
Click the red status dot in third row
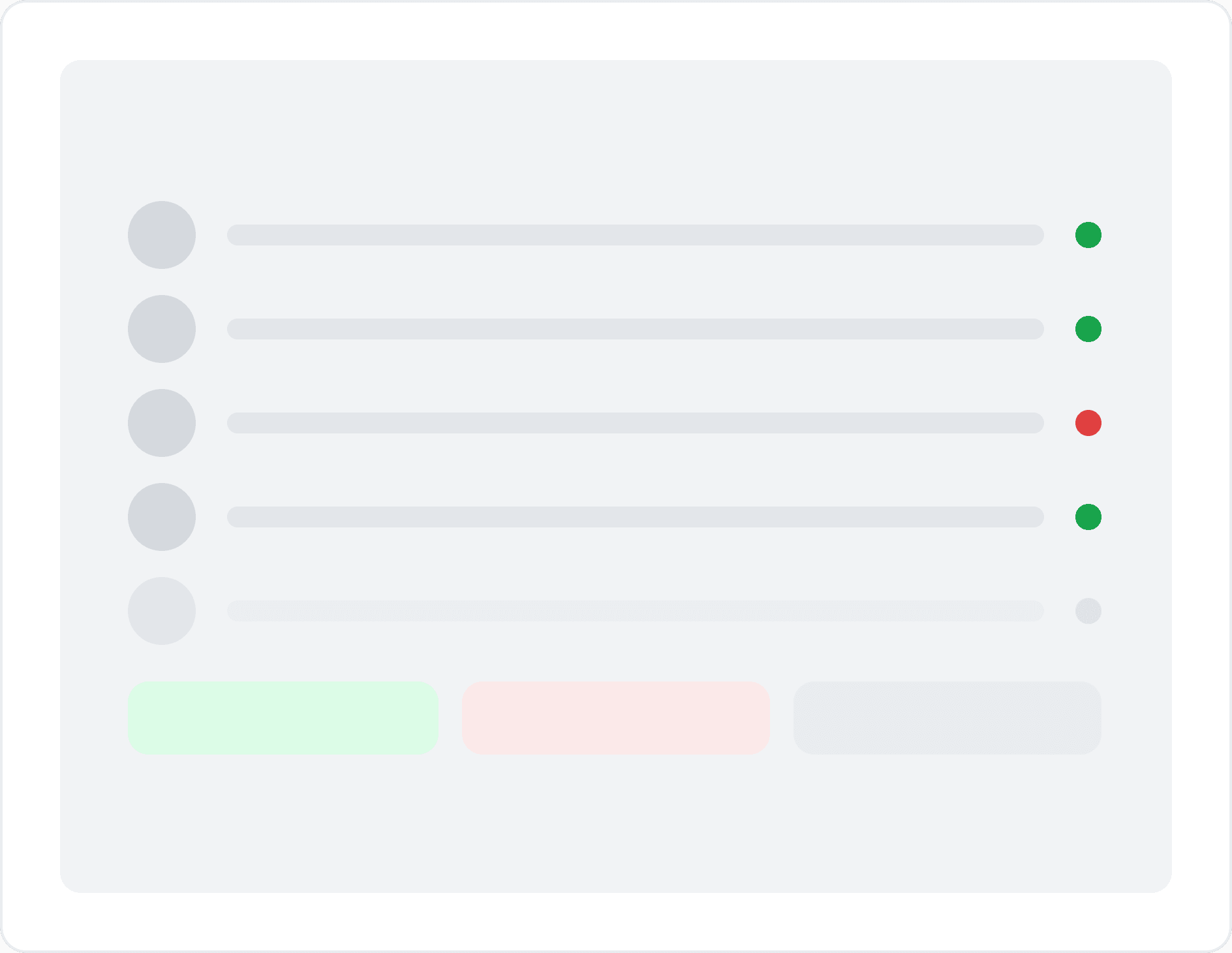[1088, 423]
